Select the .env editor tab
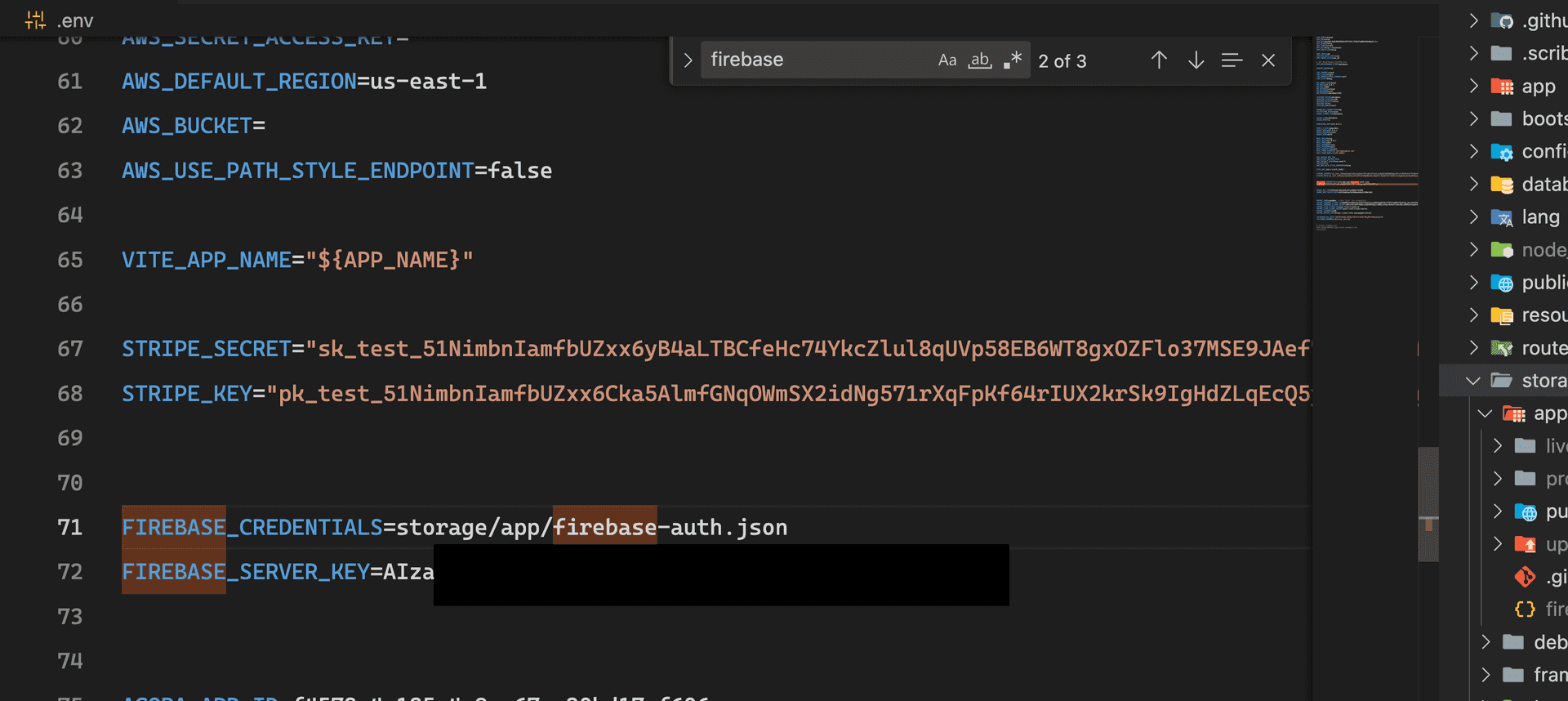 61,20
